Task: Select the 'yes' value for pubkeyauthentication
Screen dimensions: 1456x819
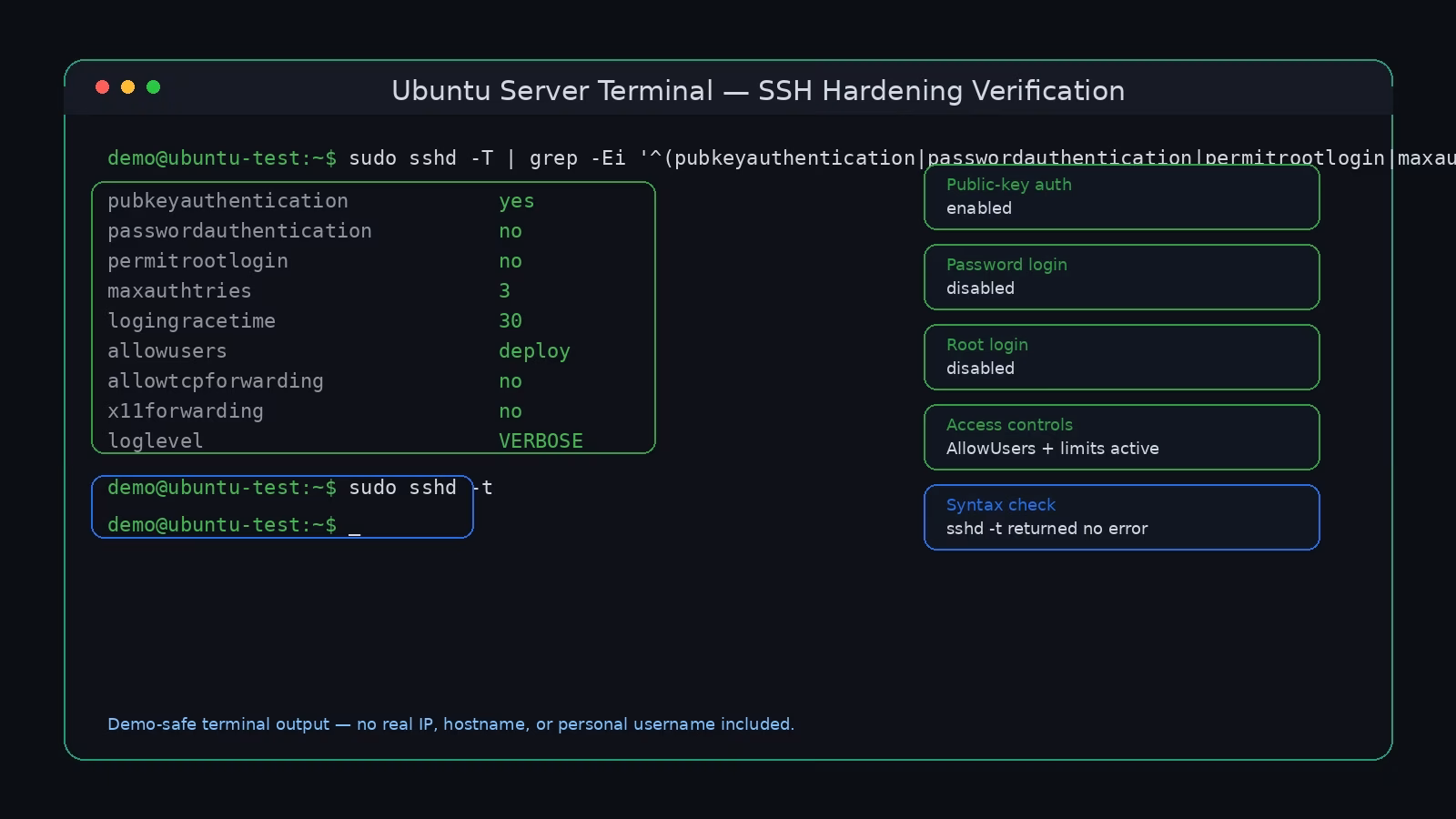Action: (516, 201)
